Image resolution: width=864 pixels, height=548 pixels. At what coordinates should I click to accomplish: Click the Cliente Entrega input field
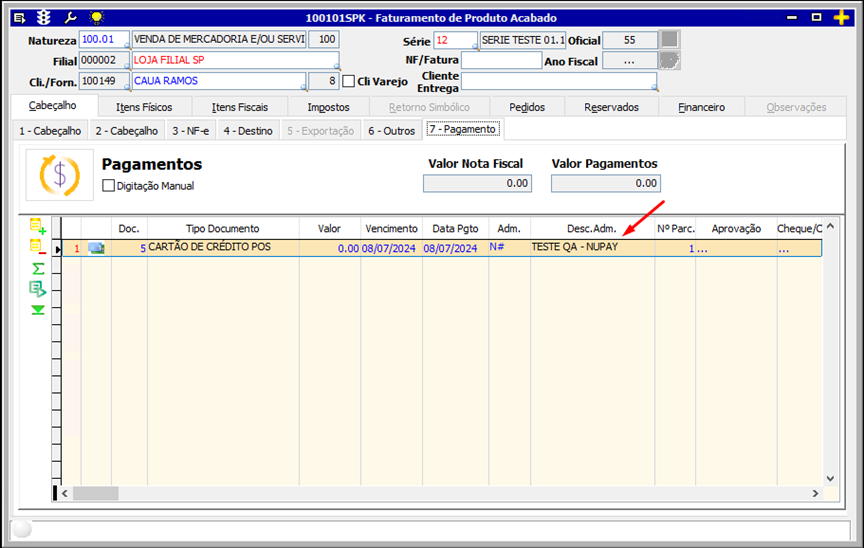[x=559, y=82]
